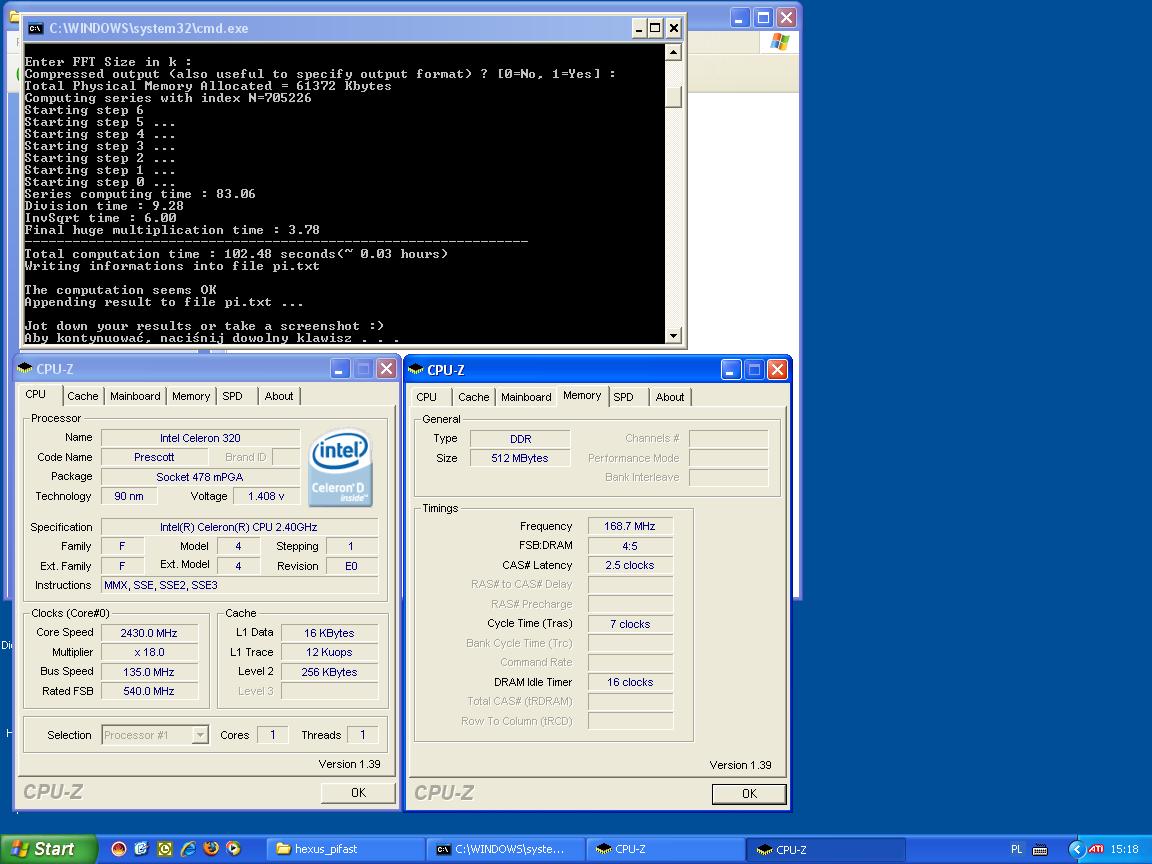
Task: Click the '135.0 MHz' bus speed value
Action: pyautogui.click(x=149, y=672)
